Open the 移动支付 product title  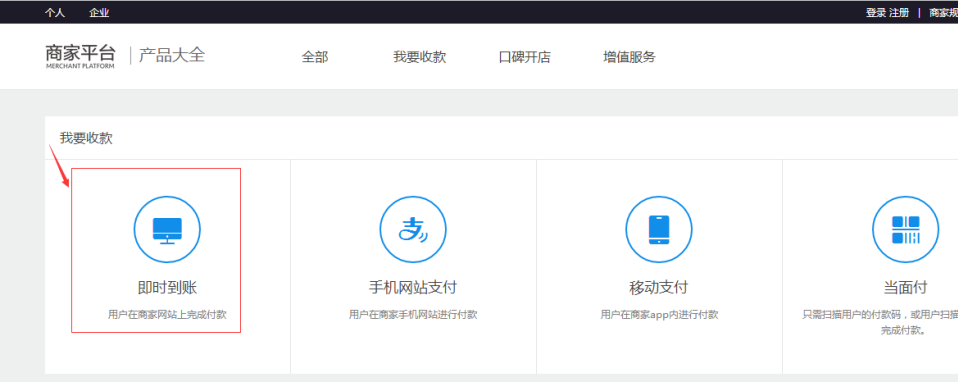(659, 287)
